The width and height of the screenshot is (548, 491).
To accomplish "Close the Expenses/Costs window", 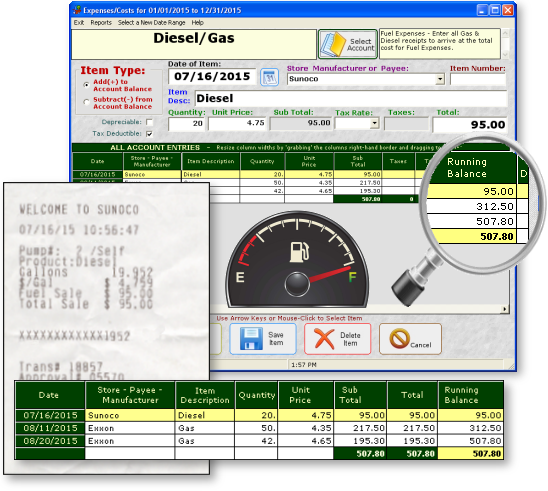I will tap(507, 10).
